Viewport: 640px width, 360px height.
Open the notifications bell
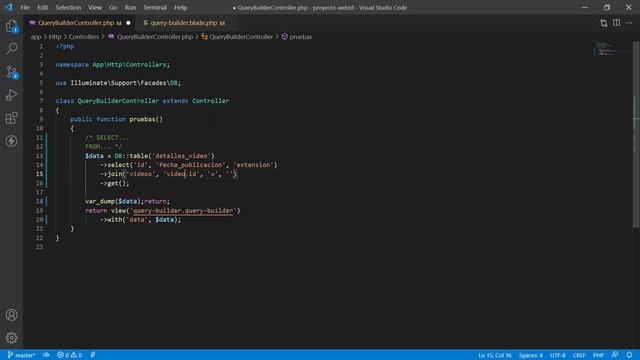[629, 355]
